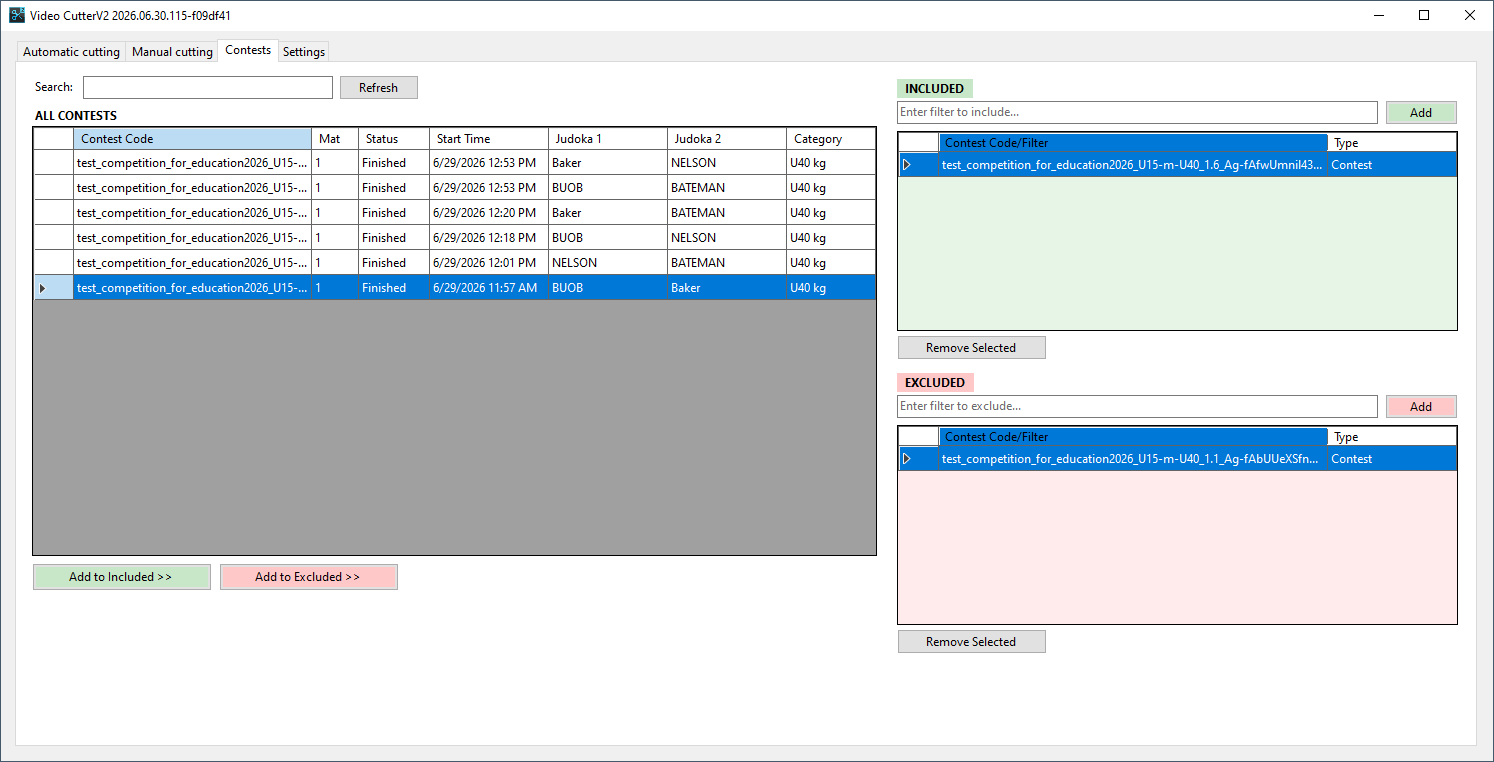
Task: Click row arrow of Excluded list entry
Action: (918, 459)
